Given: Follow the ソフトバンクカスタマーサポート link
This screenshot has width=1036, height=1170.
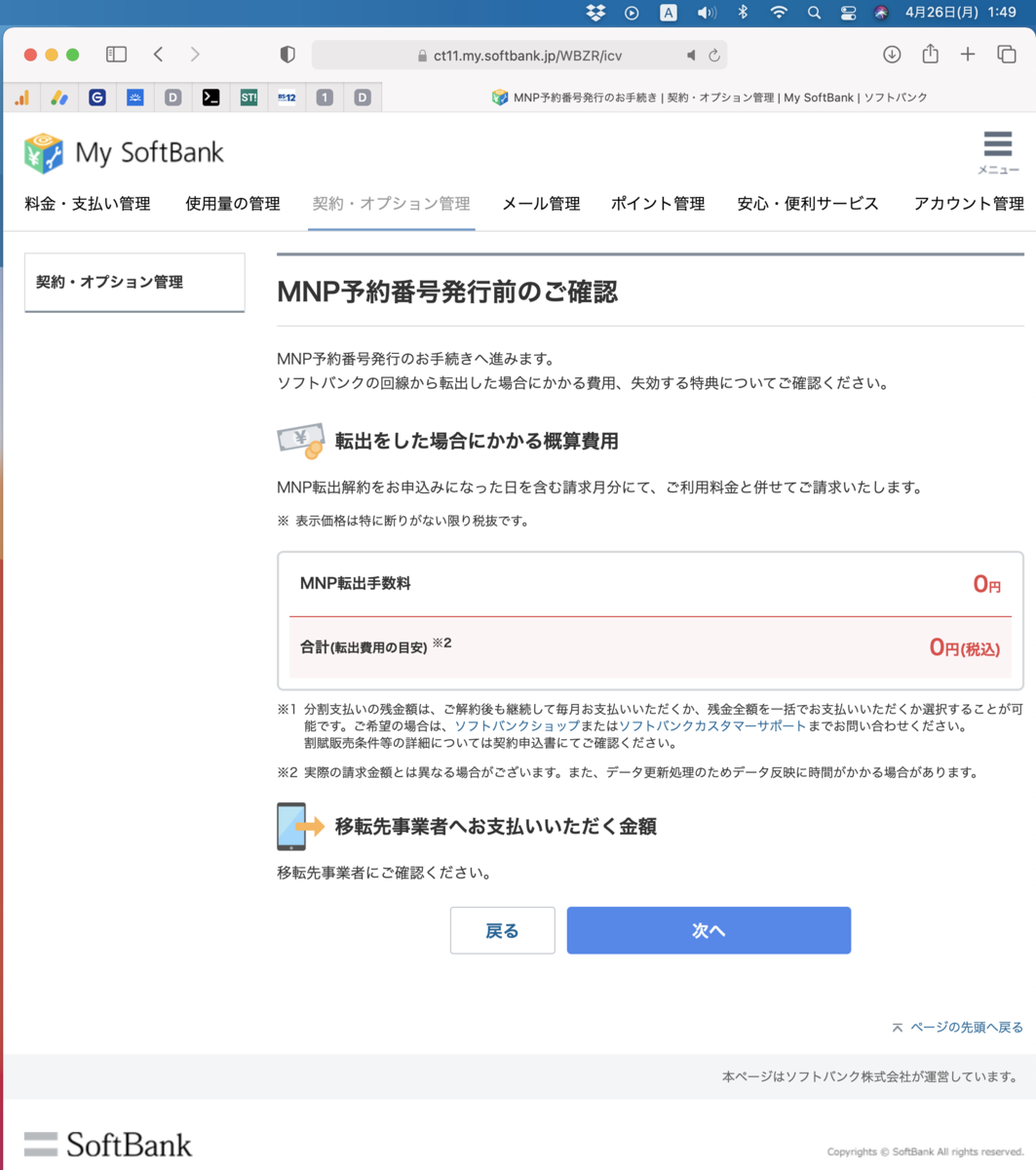Looking at the screenshot, I should coord(712,726).
